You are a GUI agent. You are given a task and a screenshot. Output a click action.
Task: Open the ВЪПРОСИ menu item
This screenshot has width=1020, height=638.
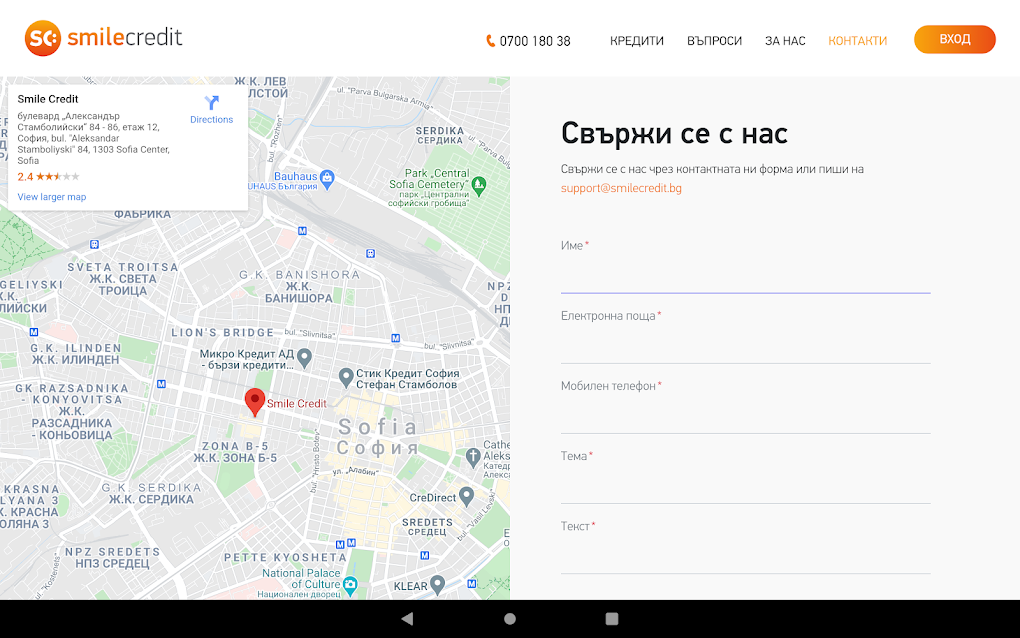714,41
